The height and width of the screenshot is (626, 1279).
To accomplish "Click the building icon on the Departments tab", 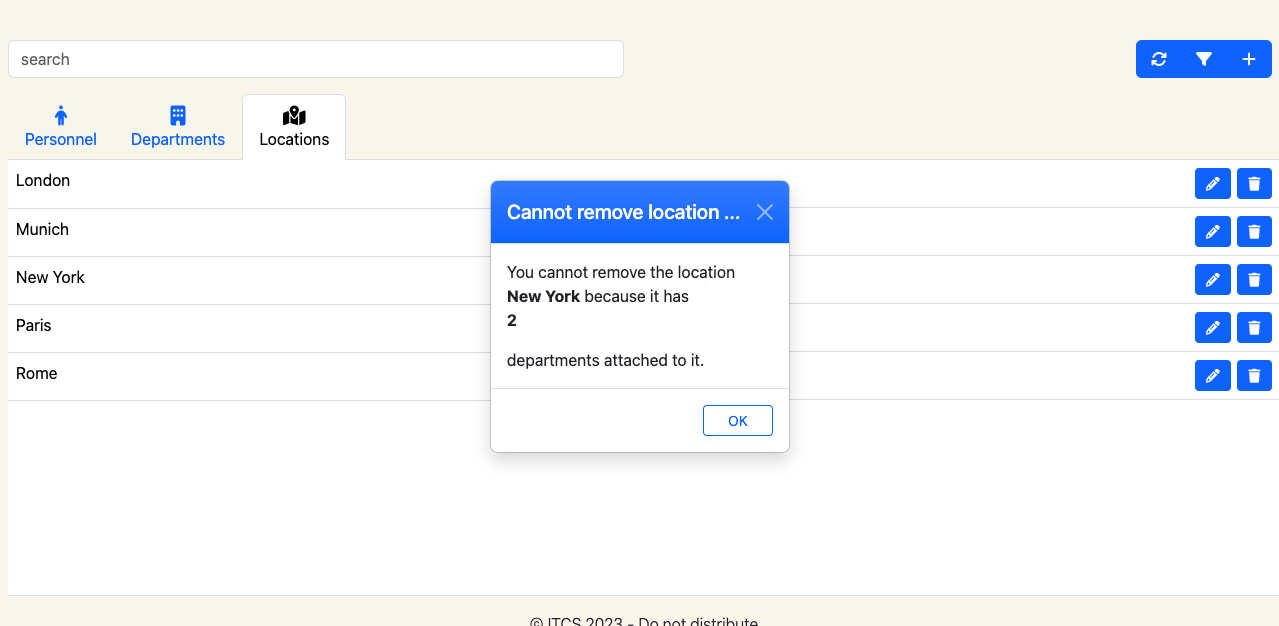I will point(177,115).
